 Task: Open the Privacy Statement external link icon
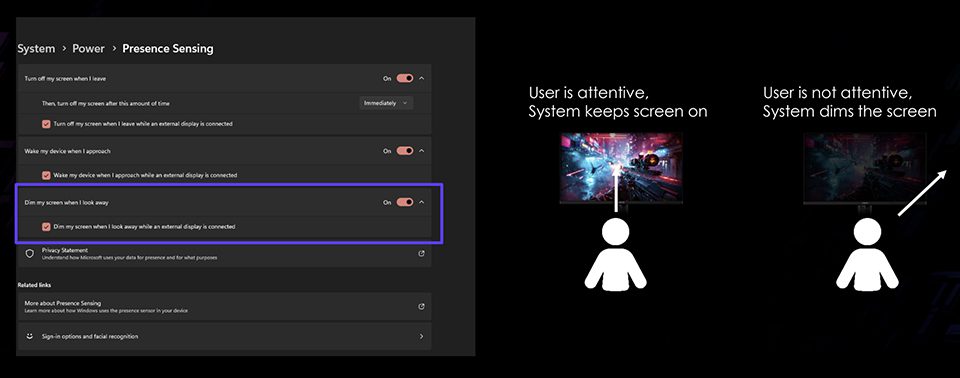click(421, 253)
